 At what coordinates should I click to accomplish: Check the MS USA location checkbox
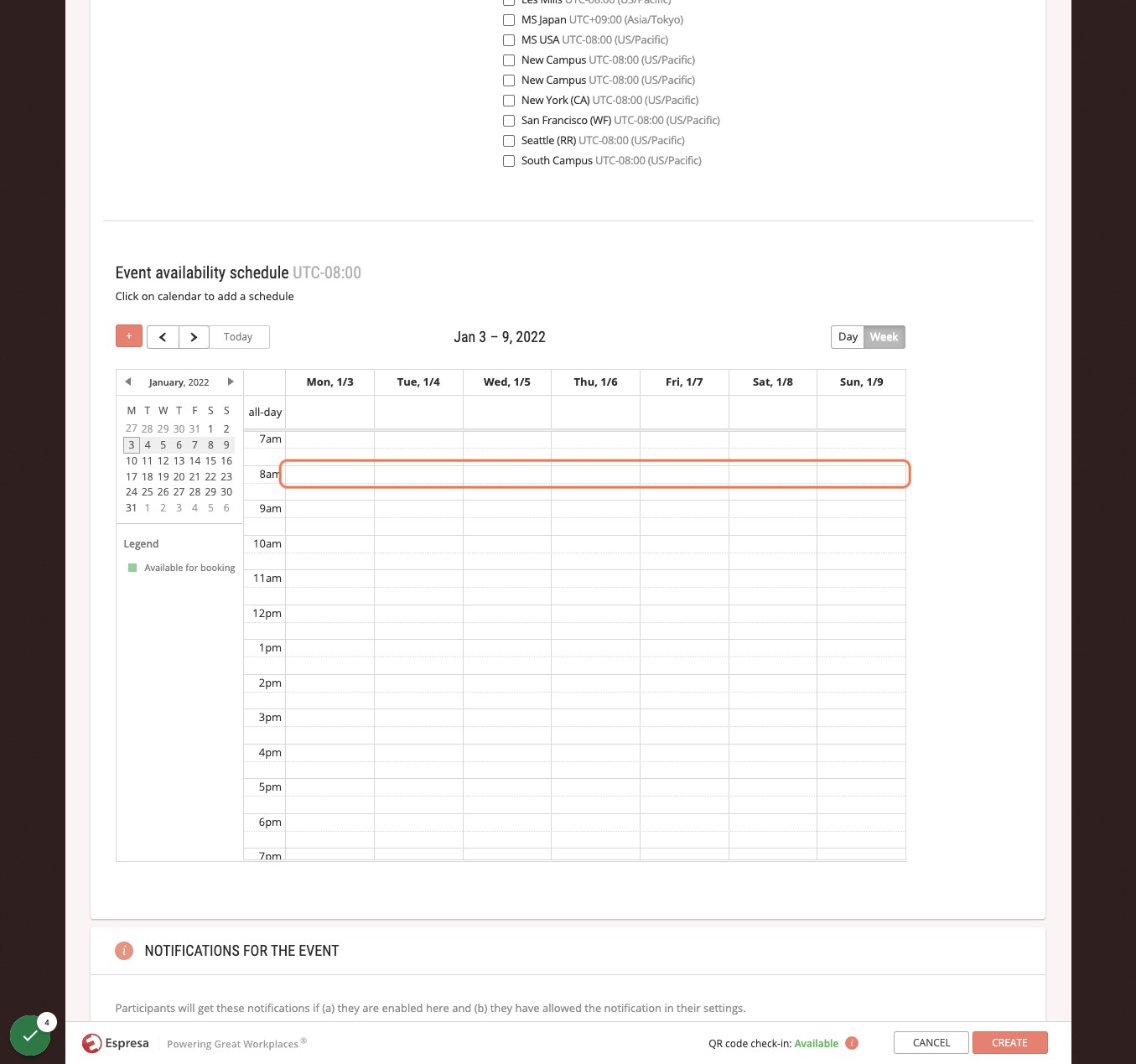(x=509, y=40)
